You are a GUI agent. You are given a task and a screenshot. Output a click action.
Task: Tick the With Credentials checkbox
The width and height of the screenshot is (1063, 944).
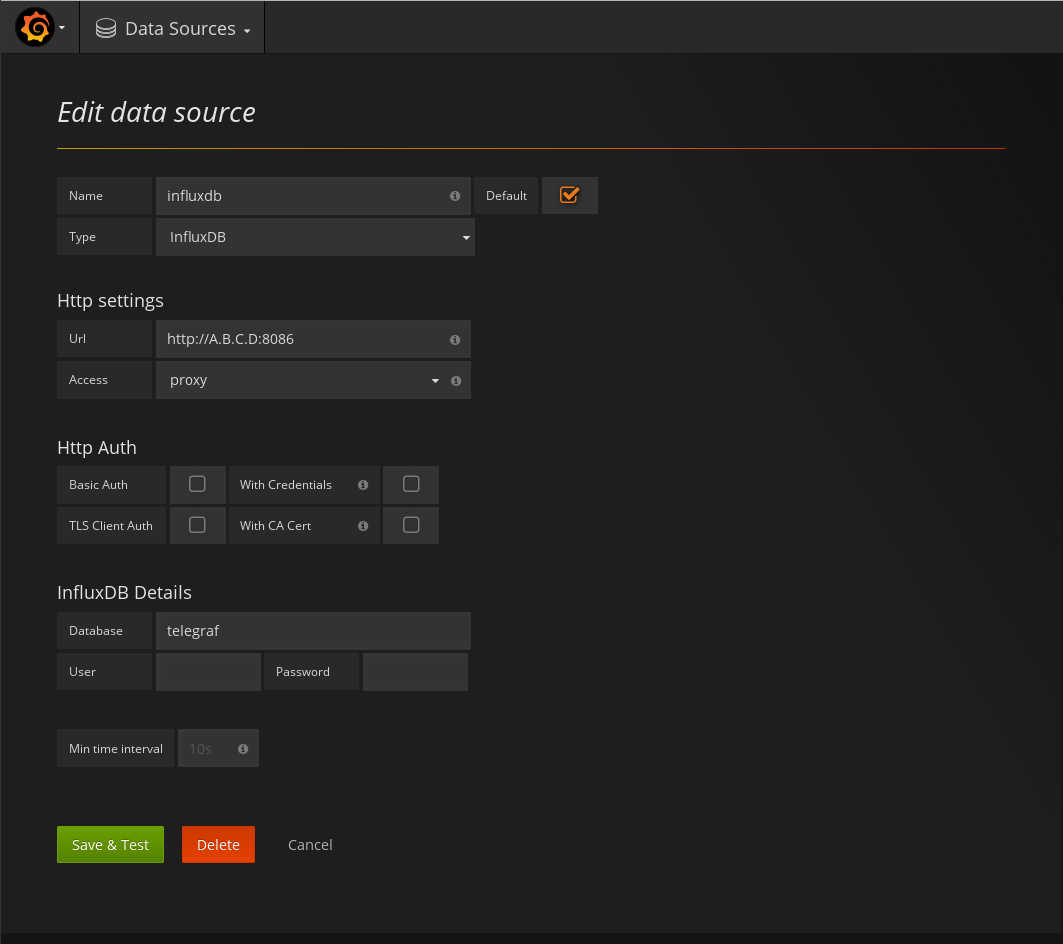(x=411, y=484)
